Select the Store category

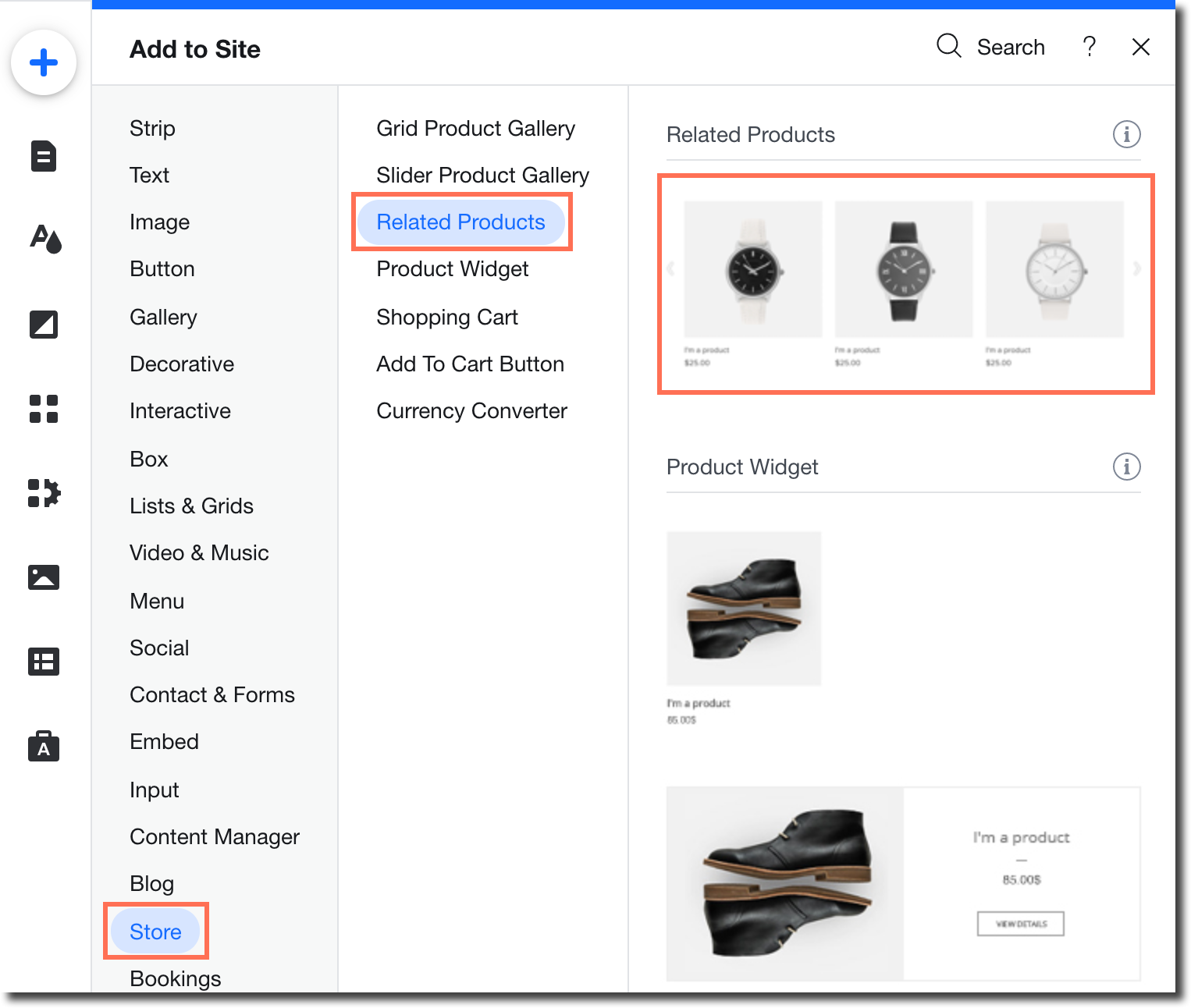155,932
